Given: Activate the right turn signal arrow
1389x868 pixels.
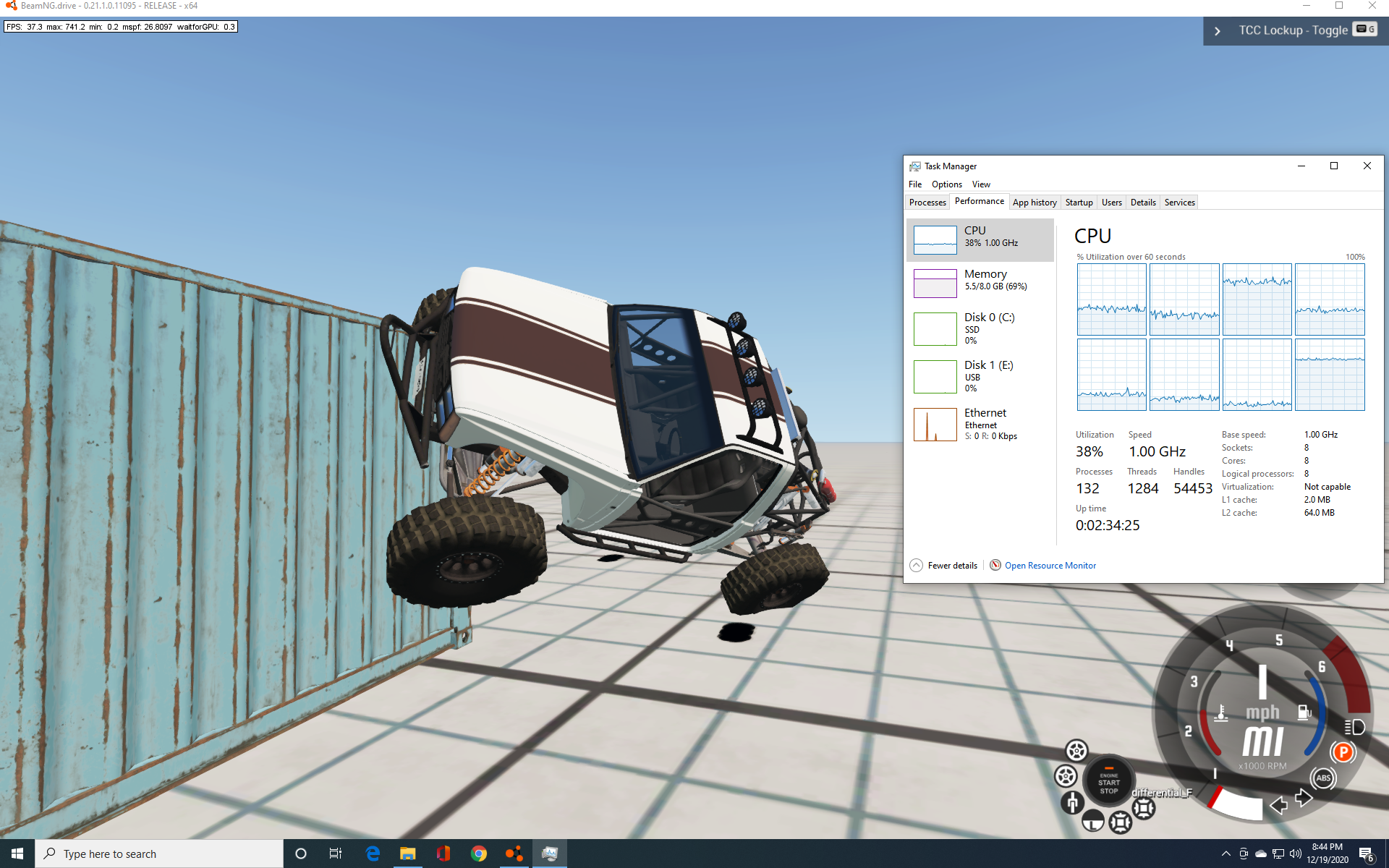Looking at the screenshot, I should pyautogui.click(x=1304, y=798).
